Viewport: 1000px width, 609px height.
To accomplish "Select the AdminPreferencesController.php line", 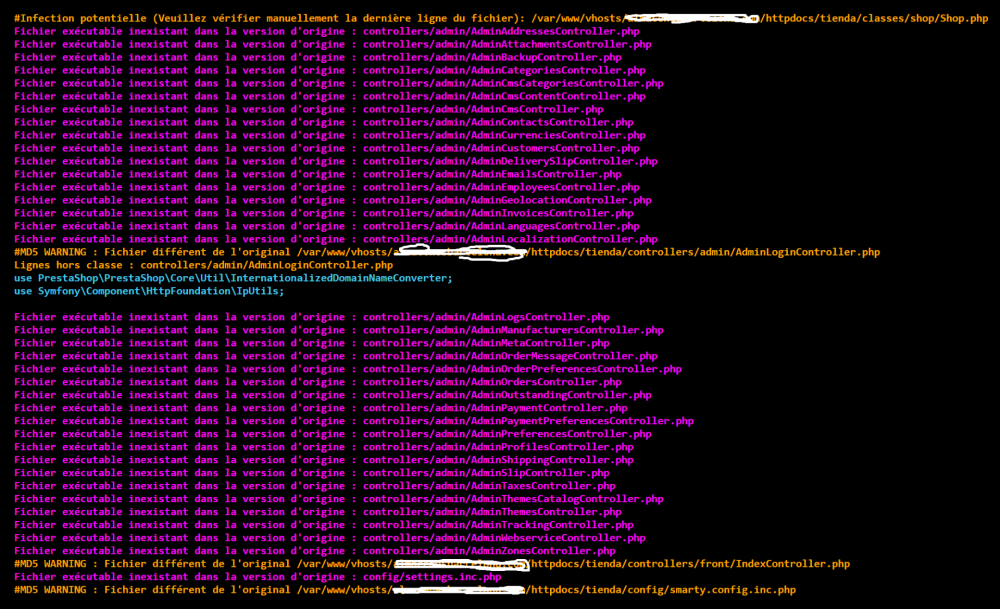I will coord(333,434).
